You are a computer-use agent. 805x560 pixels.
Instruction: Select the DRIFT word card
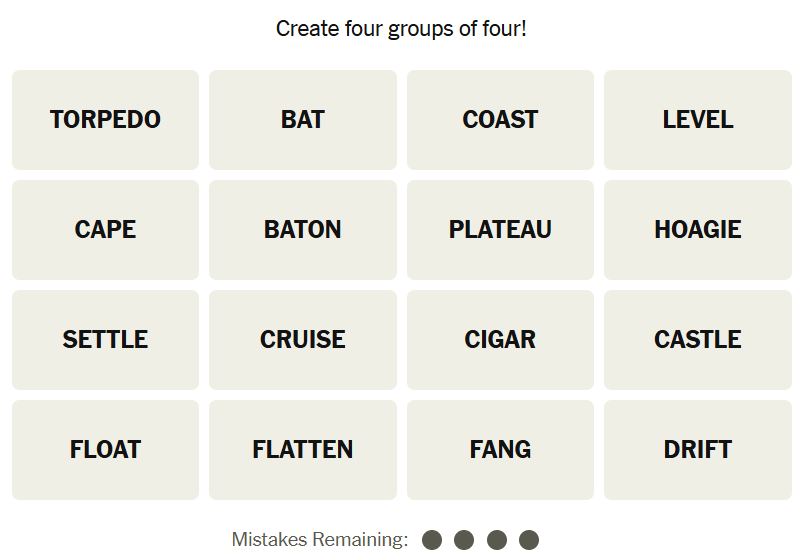[x=698, y=450]
